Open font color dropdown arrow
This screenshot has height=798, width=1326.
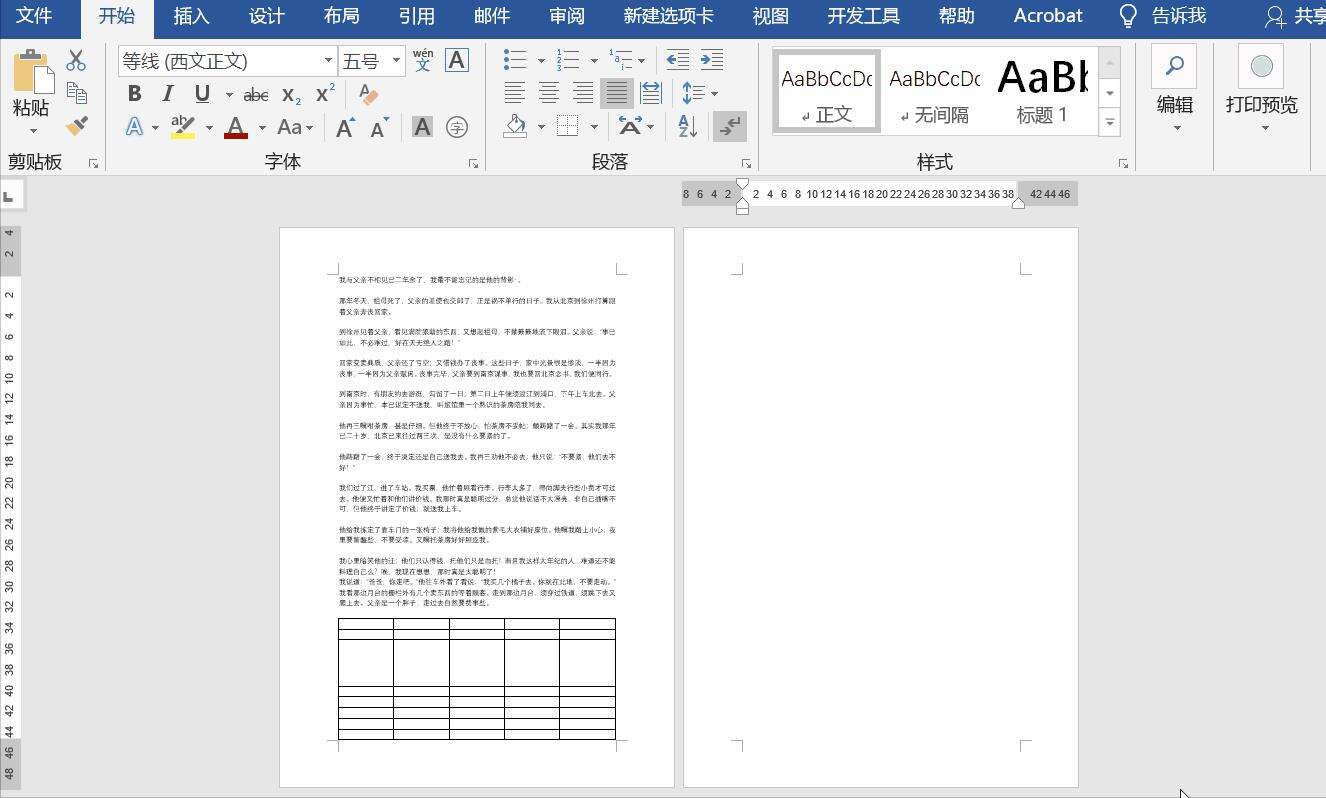262,128
